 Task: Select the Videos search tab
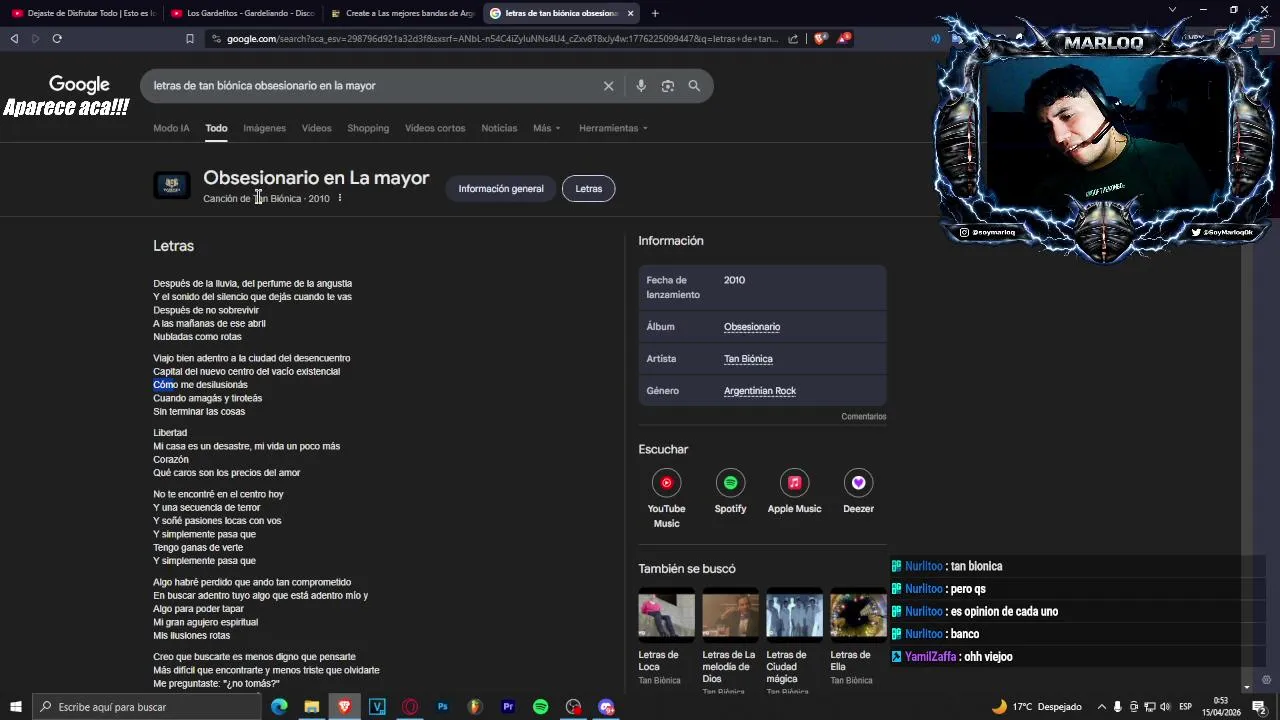(316, 128)
